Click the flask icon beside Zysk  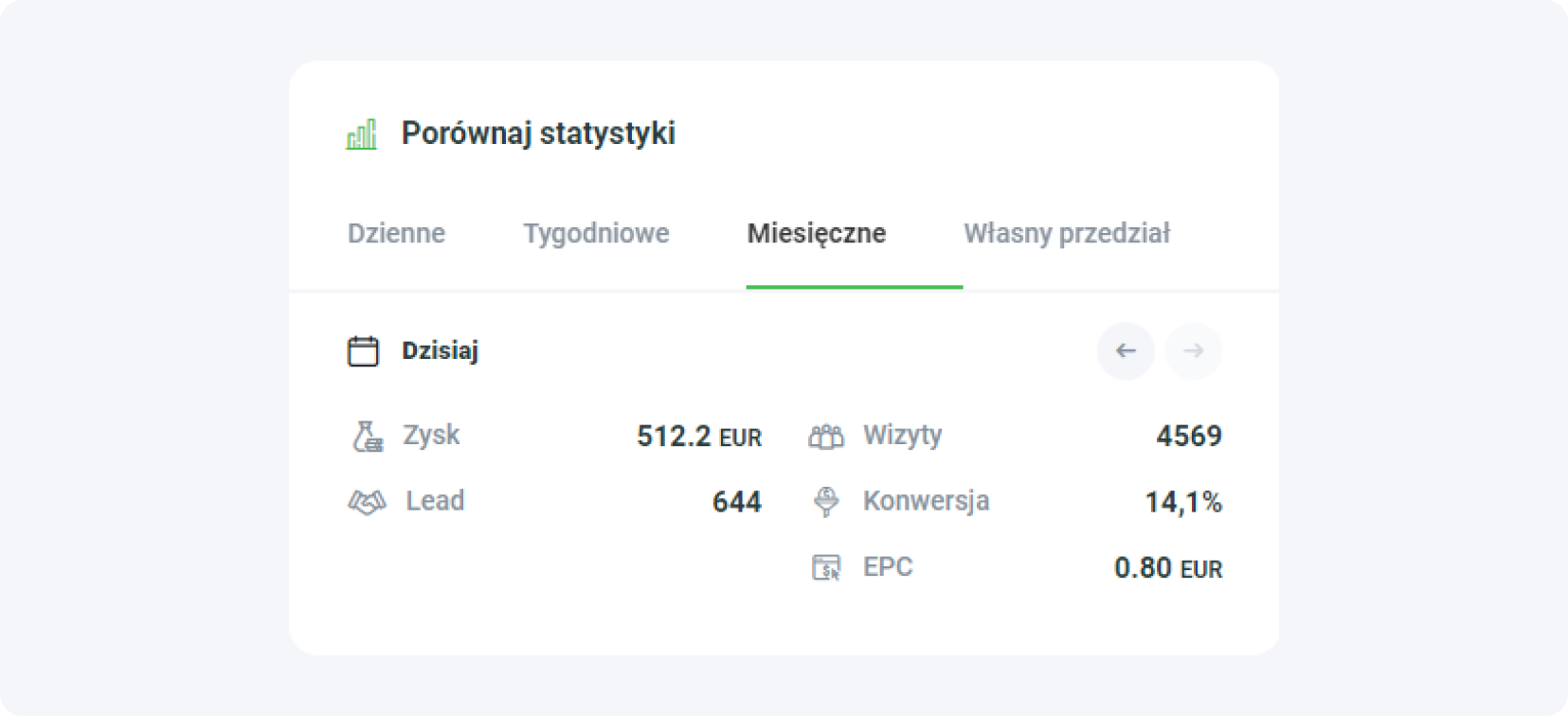366,435
